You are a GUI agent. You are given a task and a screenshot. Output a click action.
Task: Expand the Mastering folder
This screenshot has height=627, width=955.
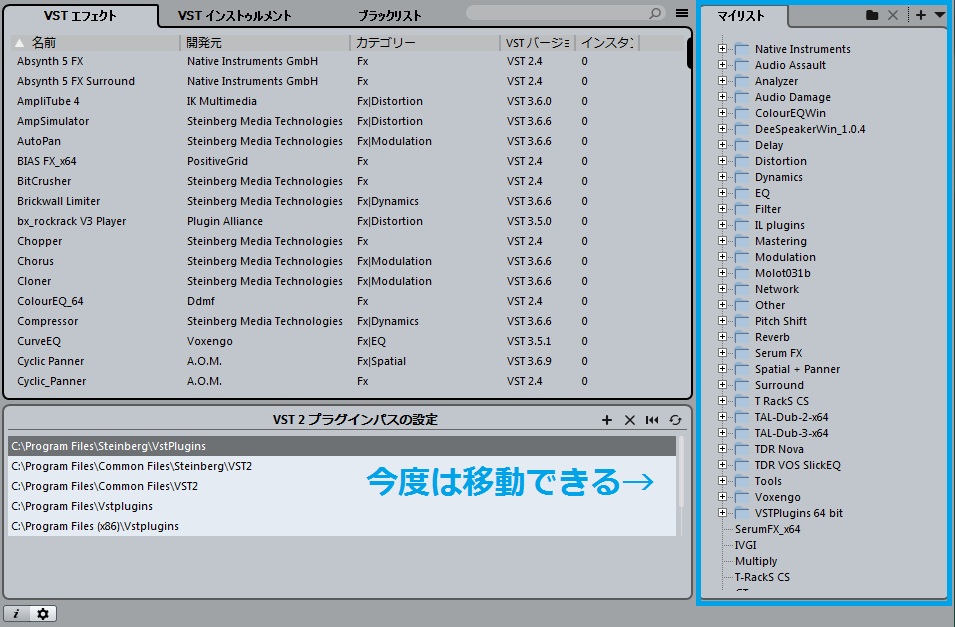click(x=722, y=241)
